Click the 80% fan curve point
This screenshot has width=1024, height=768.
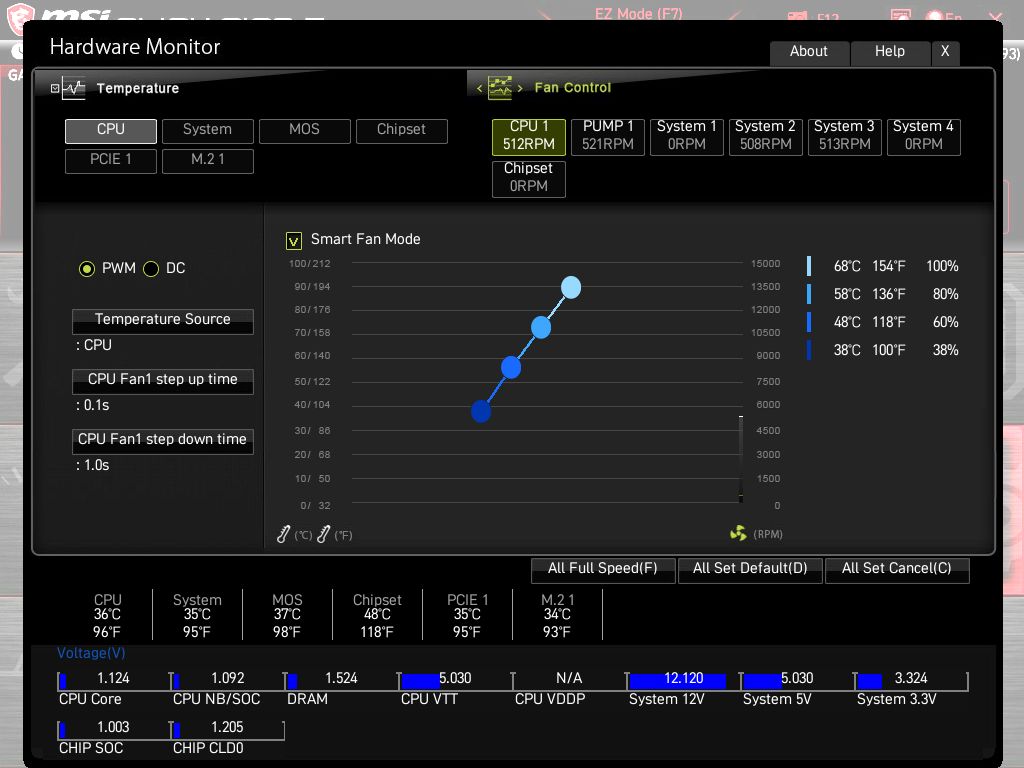(541, 327)
